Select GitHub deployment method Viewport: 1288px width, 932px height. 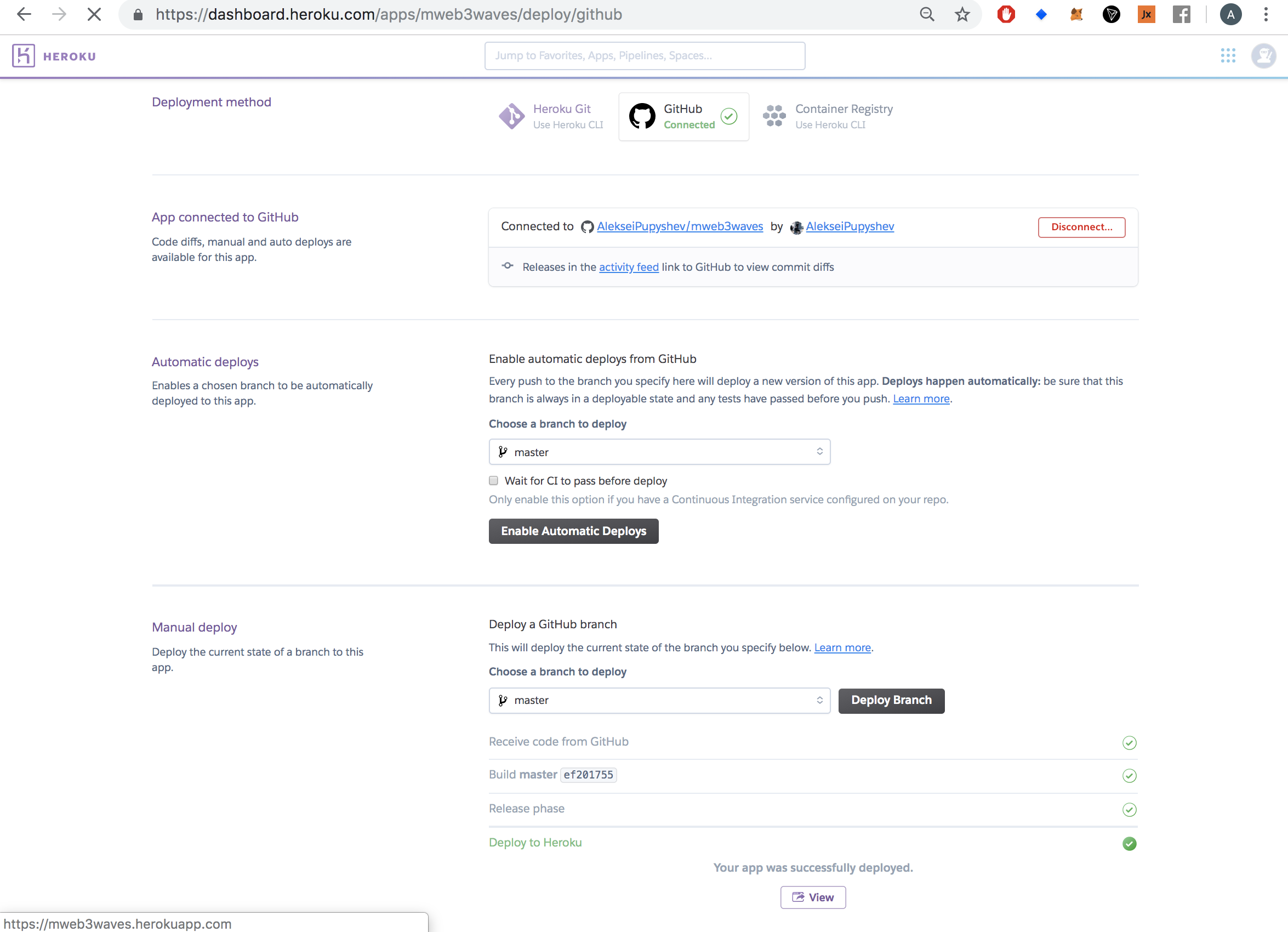click(683, 116)
